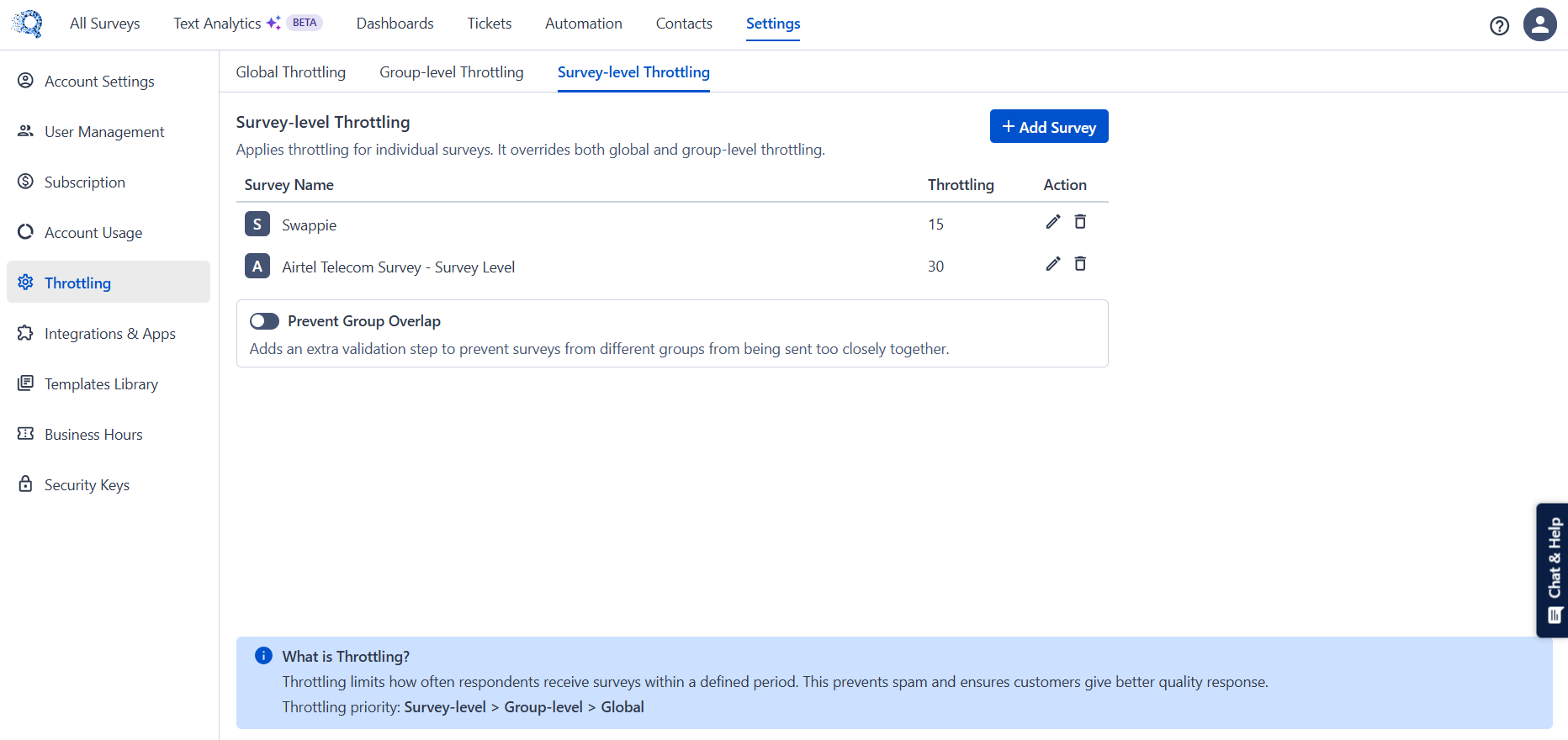Switch to Group-level Throttling tab
The height and width of the screenshot is (740, 1568).
[451, 72]
